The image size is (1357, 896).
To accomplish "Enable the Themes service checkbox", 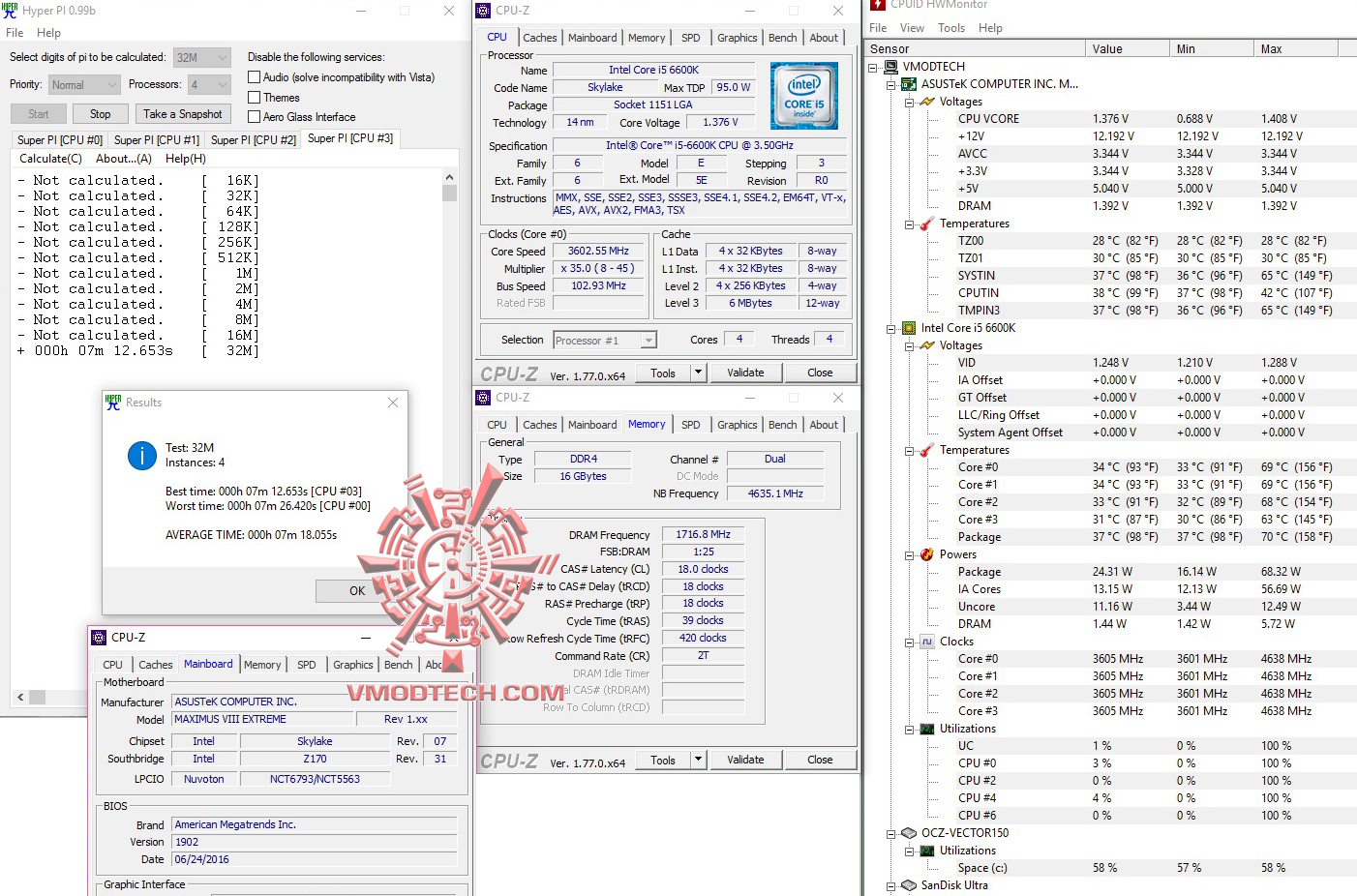I will coord(253,97).
